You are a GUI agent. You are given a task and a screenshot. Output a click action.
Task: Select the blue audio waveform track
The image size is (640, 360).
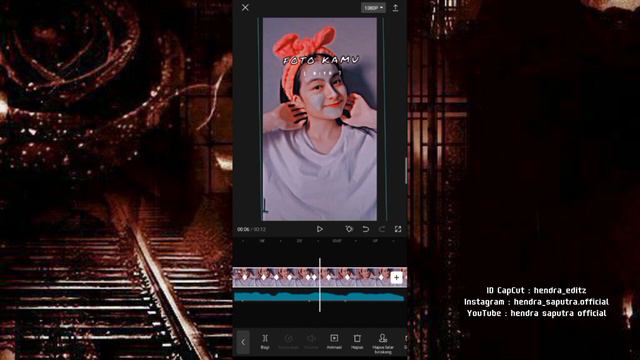319,297
